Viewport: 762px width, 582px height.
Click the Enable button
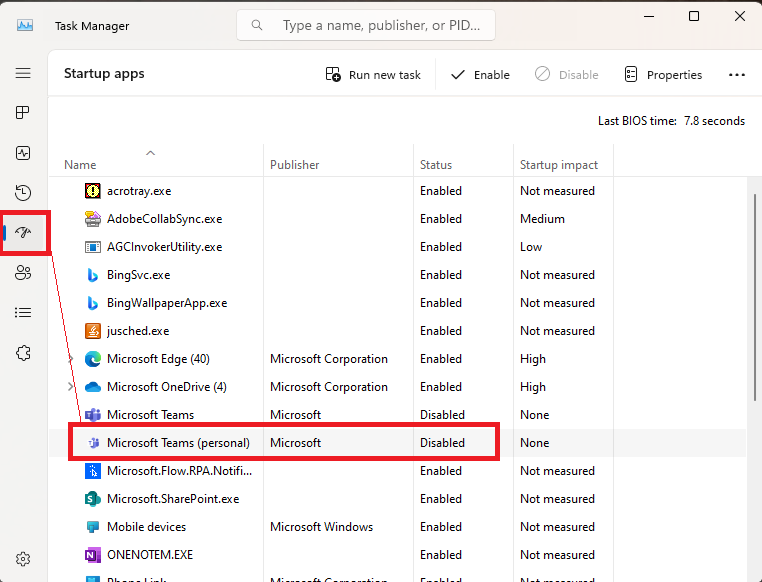480,75
